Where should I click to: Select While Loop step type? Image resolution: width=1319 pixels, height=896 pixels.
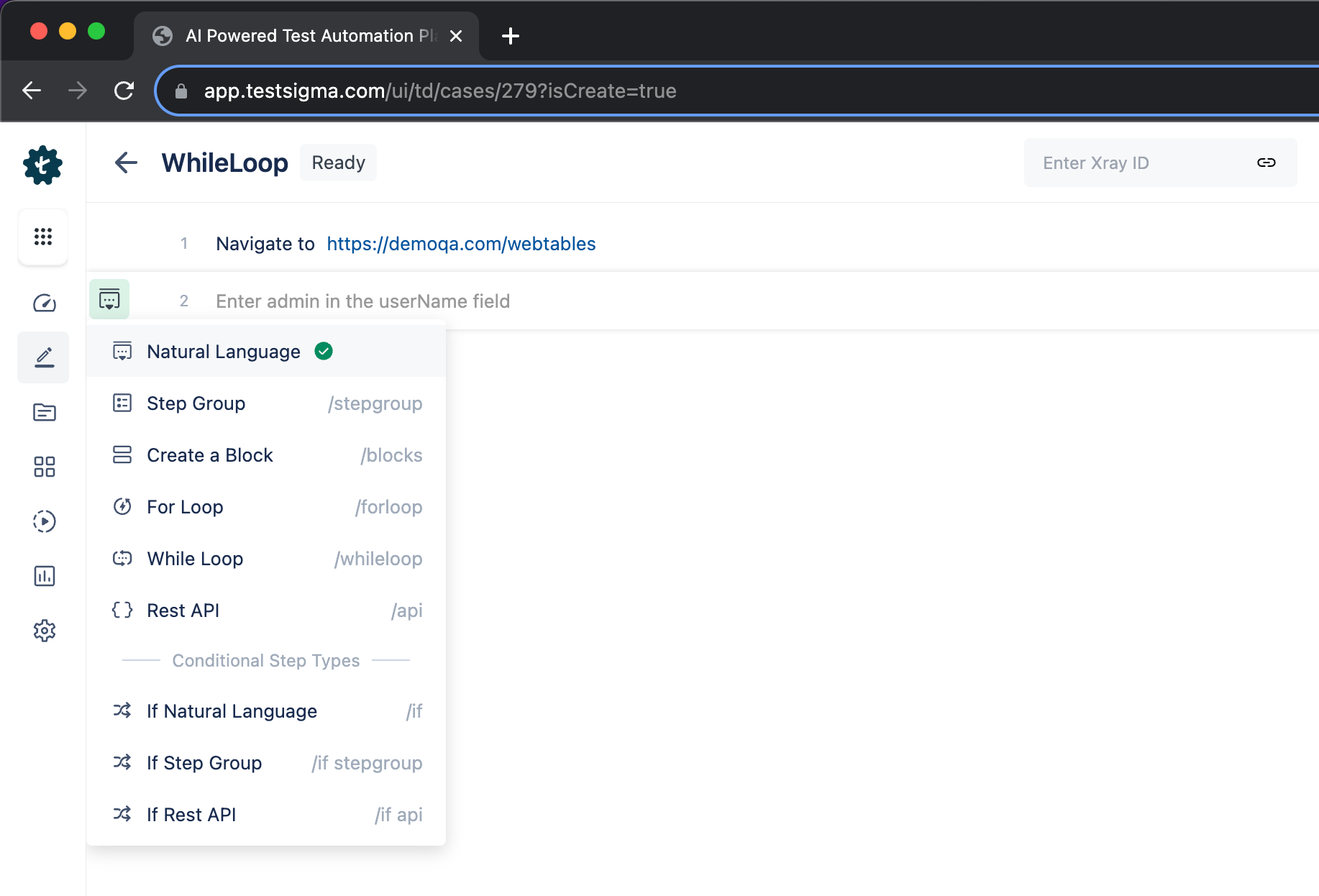tap(266, 558)
